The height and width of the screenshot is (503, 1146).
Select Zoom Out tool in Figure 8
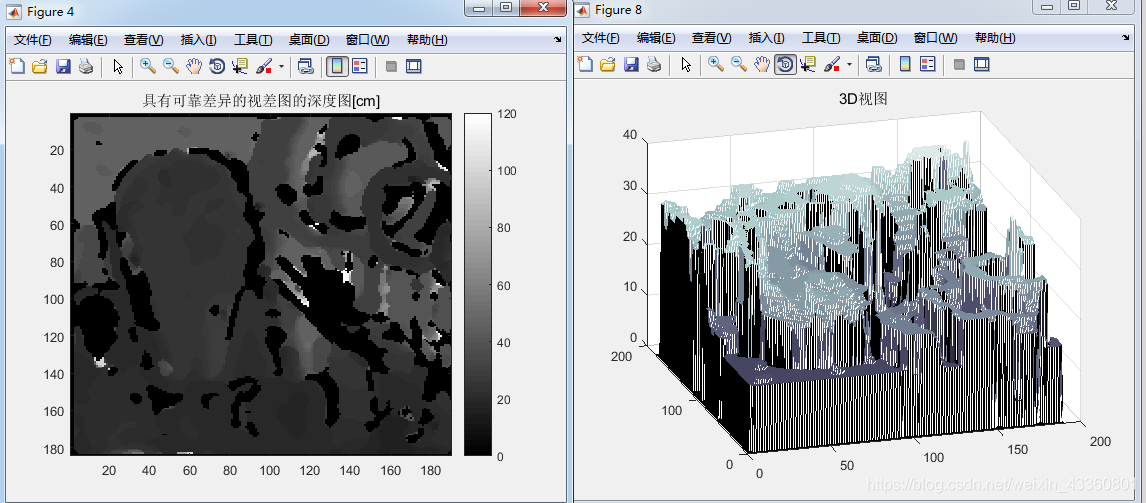click(x=739, y=65)
